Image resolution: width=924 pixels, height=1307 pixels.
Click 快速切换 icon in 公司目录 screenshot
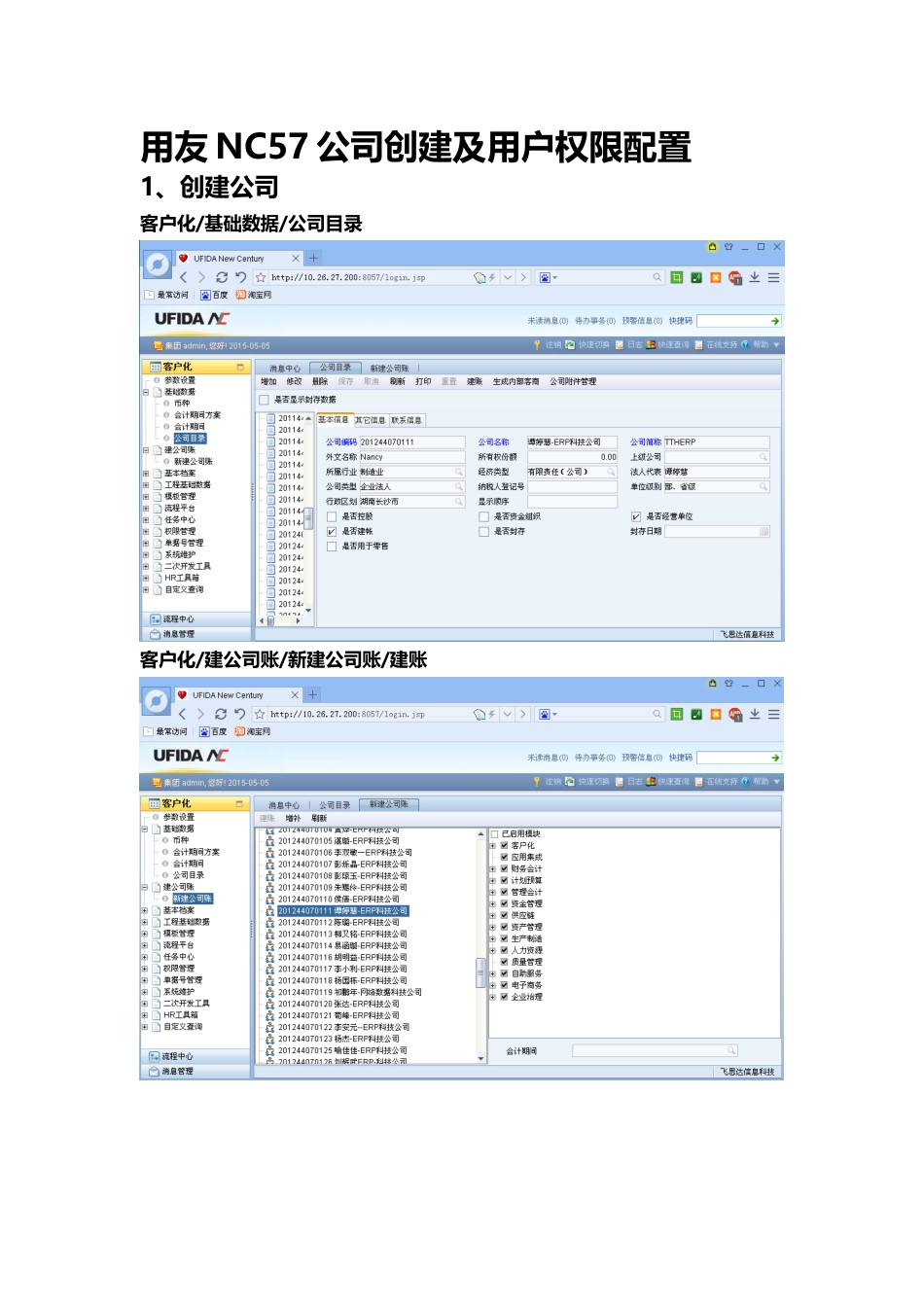[570, 345]
